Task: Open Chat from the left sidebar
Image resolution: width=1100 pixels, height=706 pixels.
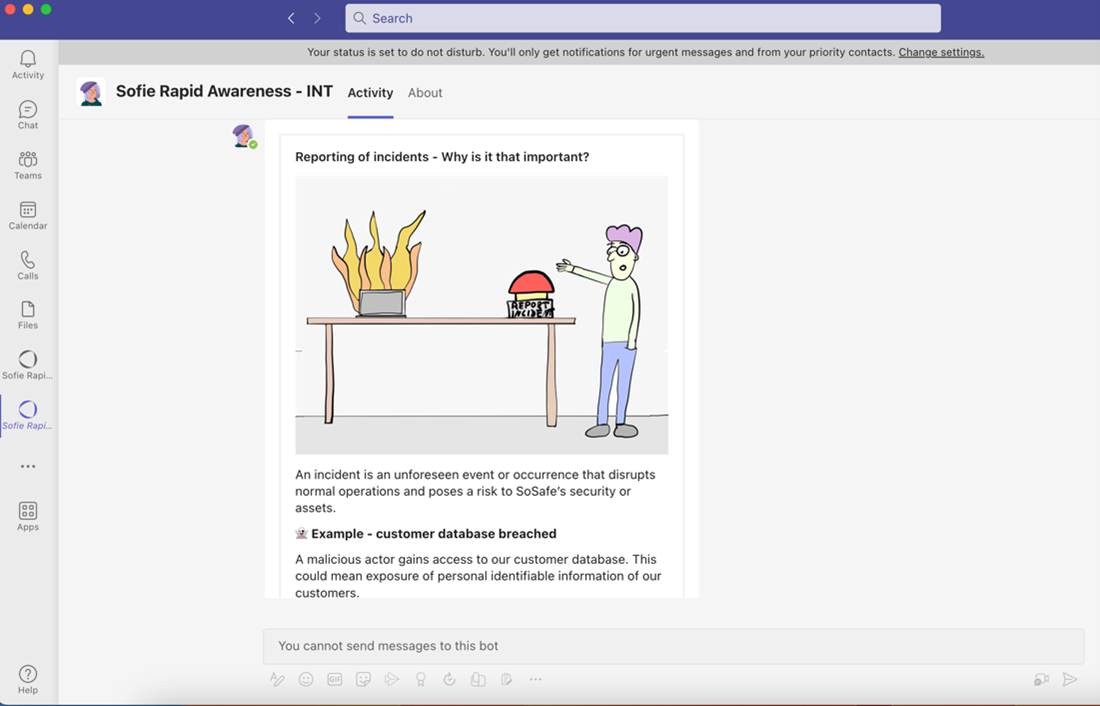Action: (28, 114)
